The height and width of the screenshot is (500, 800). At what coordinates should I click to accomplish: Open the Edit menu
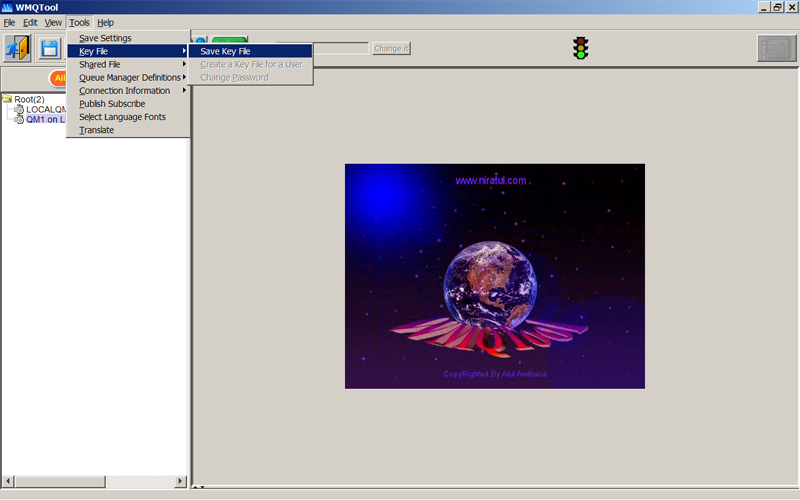(30, 22)
